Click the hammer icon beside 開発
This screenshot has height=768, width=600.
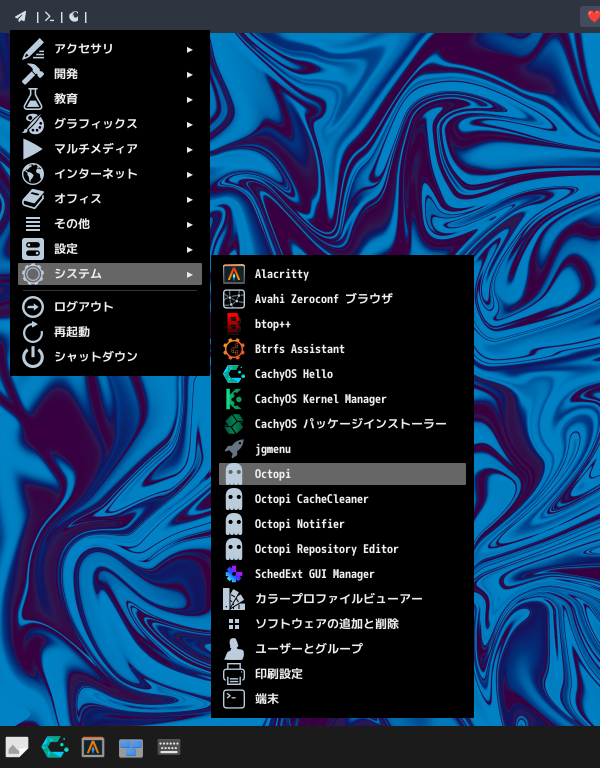tap(33, 74)
